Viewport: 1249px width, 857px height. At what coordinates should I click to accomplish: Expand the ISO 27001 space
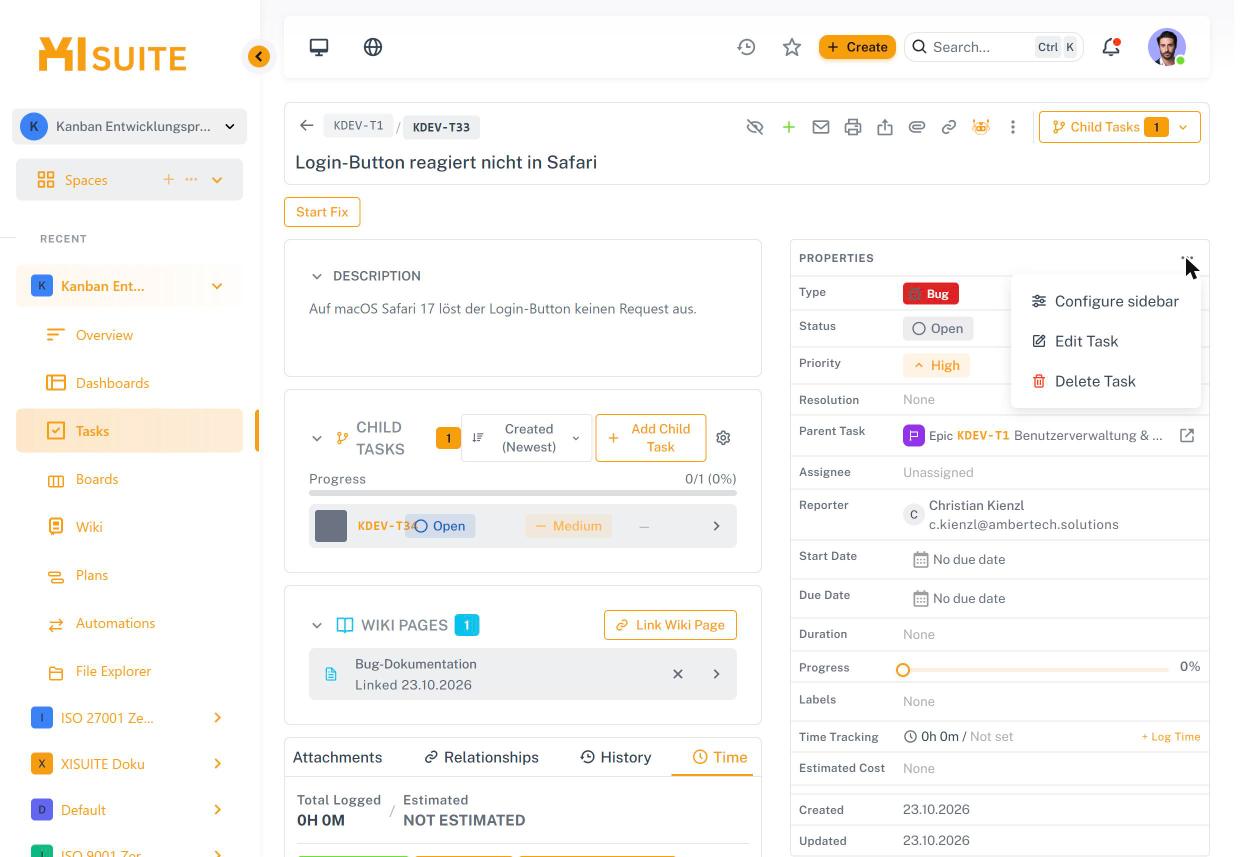pos(217,718)
